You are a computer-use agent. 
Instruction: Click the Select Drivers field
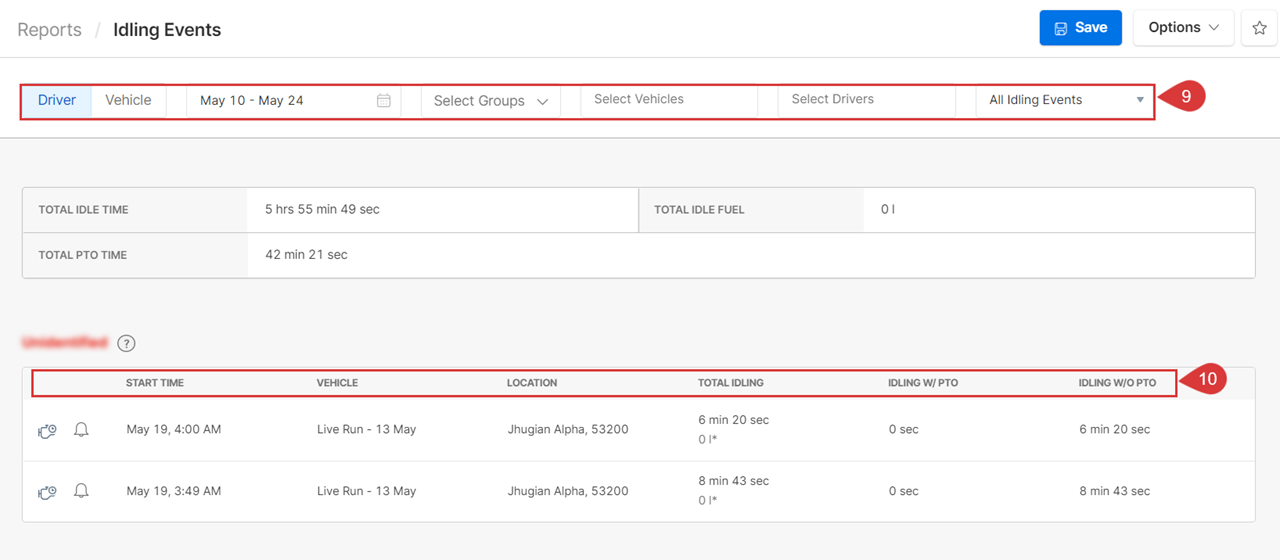(x=866, y=99)
